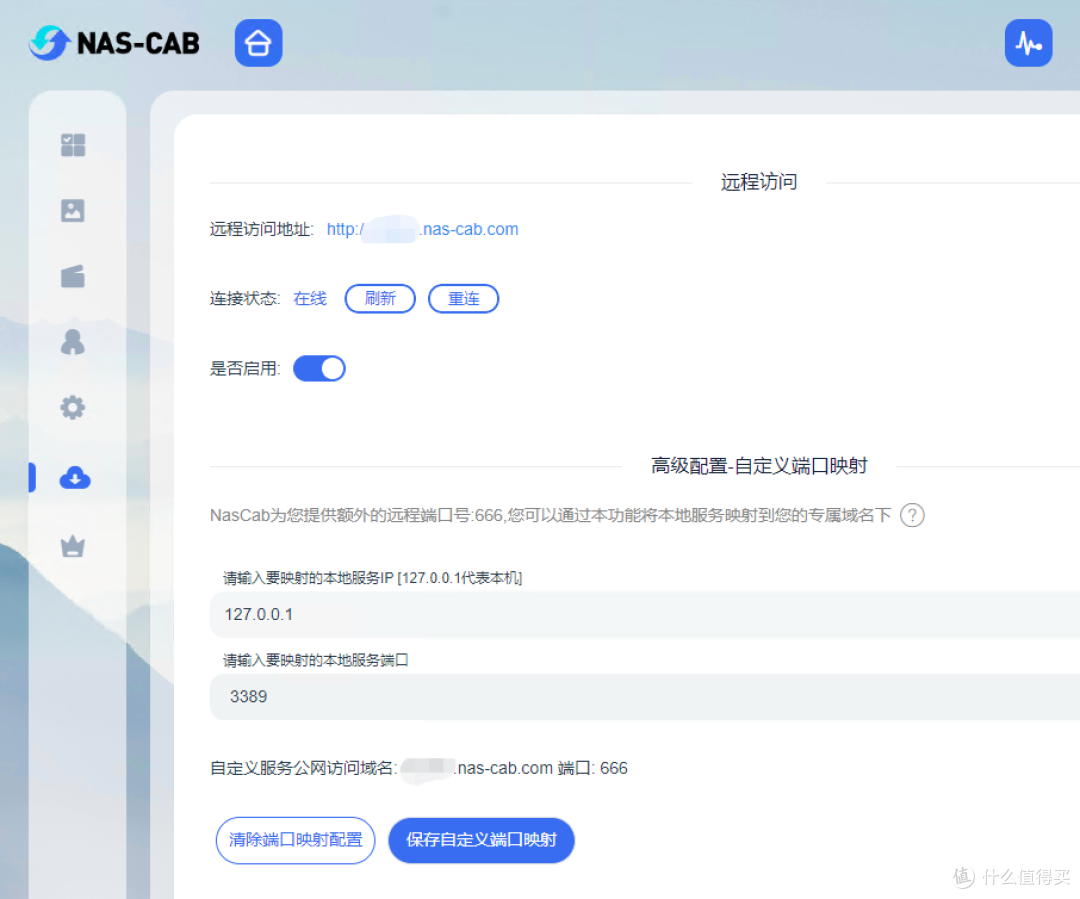Save settings with 保存自定义端口映射 button
Viewport: 1080px width, 899px height.
tap(481, 840)
